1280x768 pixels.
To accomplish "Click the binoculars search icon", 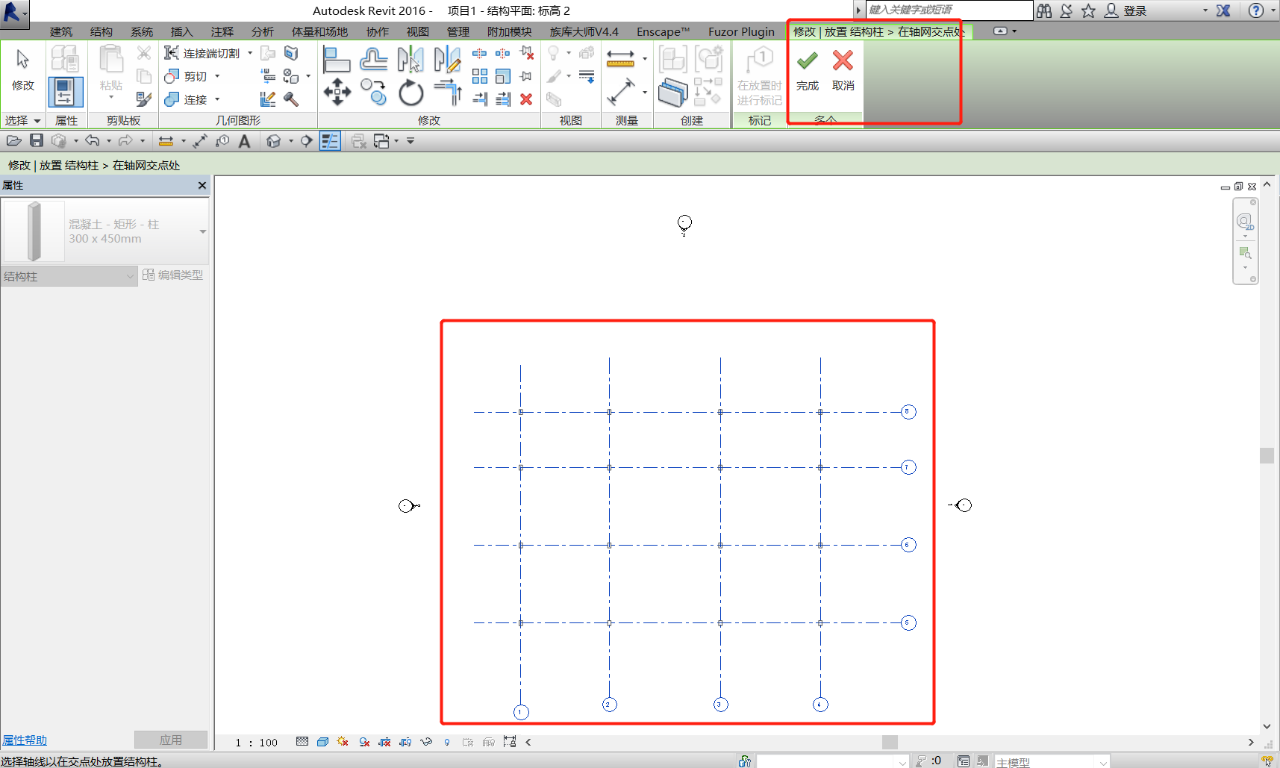I will 1045,11.
